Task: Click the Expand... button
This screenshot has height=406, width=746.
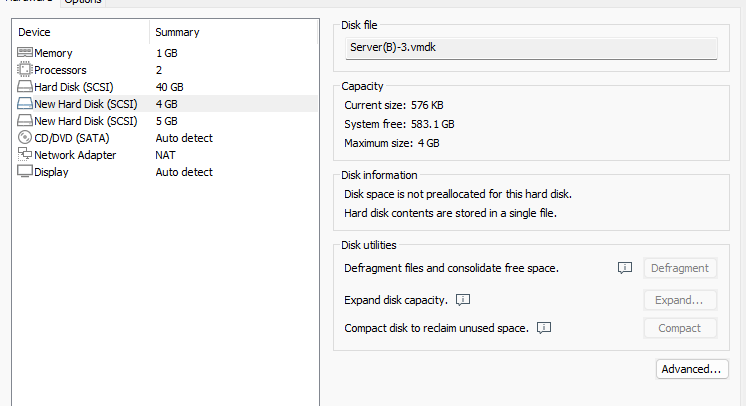Action: point(680,300)
